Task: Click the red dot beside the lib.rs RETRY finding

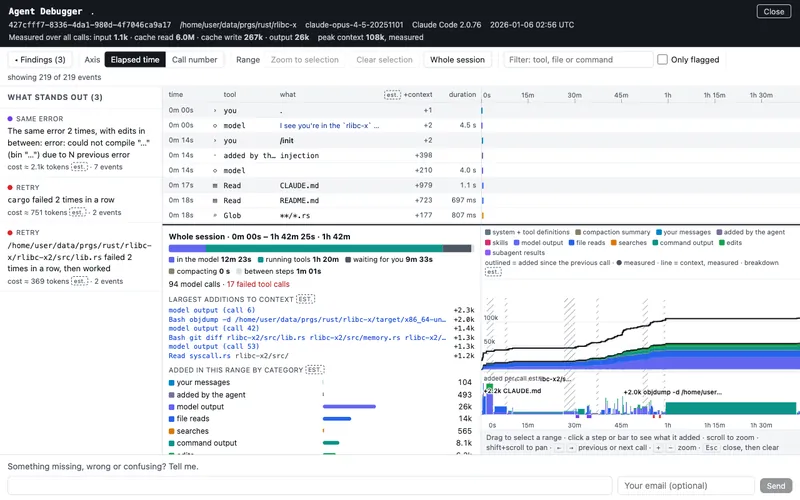Action: click(10, 233)
